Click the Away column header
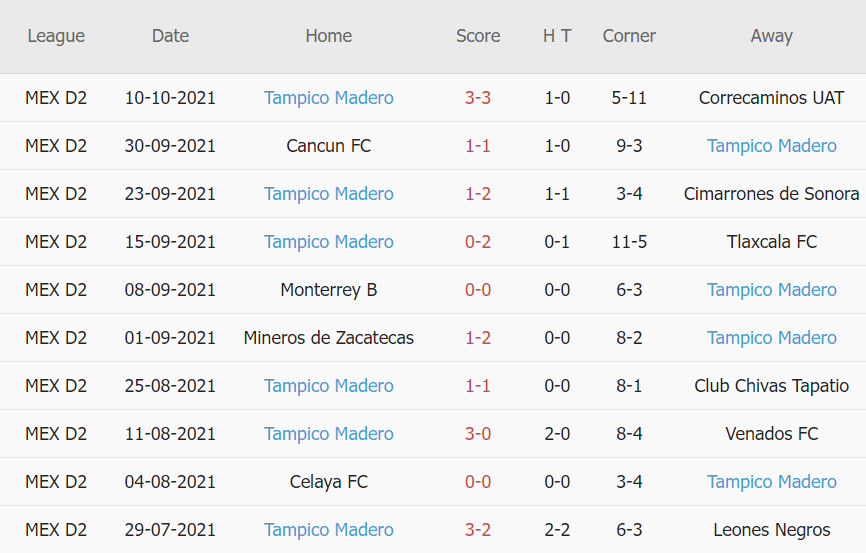 click(x=771, y=36)
